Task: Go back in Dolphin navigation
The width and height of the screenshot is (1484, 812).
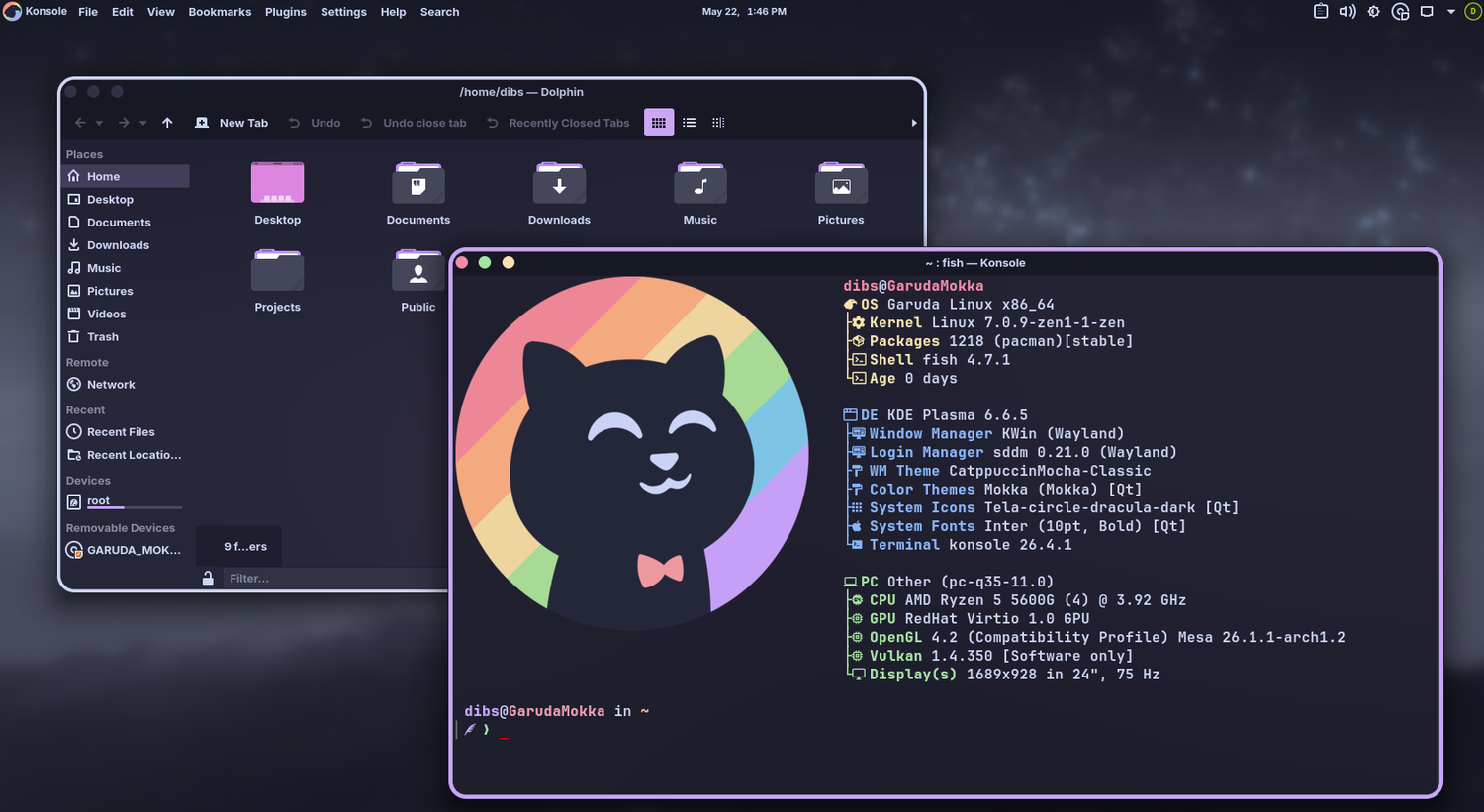Action: (80, 123)
